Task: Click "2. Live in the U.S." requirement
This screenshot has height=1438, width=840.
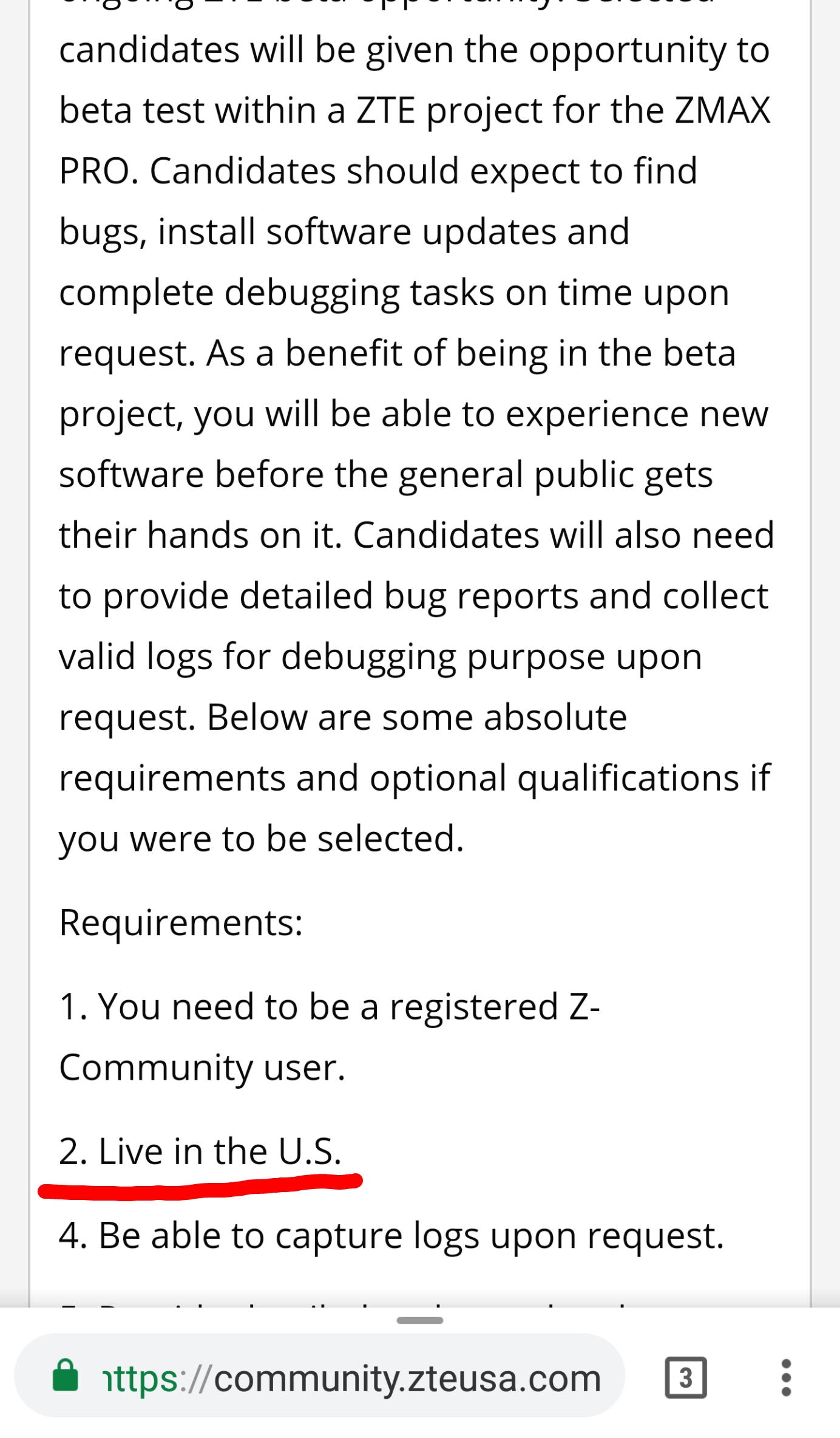Action: coord(201,1151)
